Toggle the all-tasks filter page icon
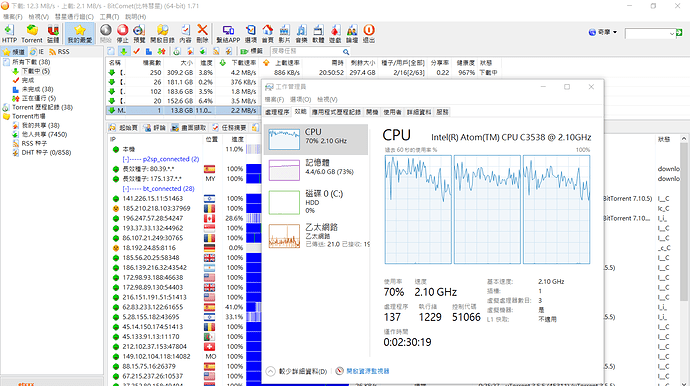The image size is (690, 386). point(111,51)
